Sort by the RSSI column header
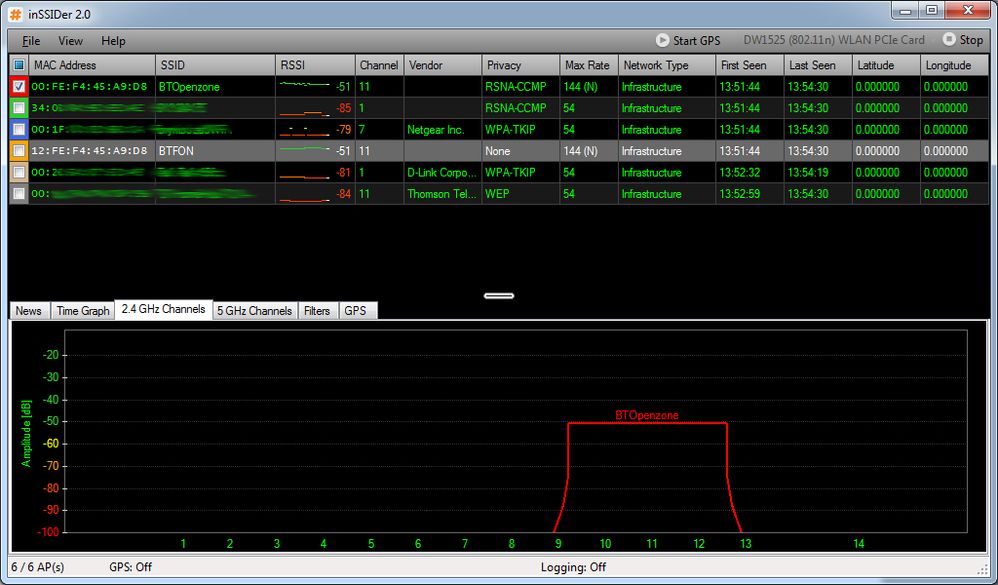The image size is (998, 585). coord(316,65)
